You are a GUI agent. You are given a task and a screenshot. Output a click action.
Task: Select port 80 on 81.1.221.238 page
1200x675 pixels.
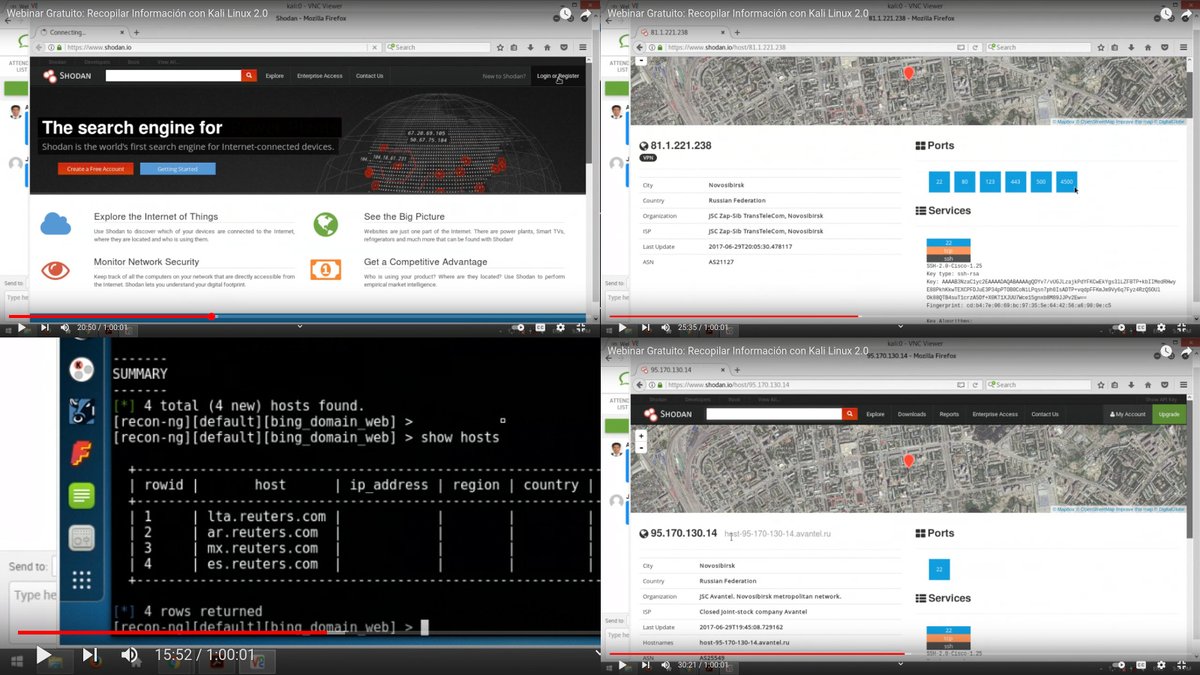965,182
